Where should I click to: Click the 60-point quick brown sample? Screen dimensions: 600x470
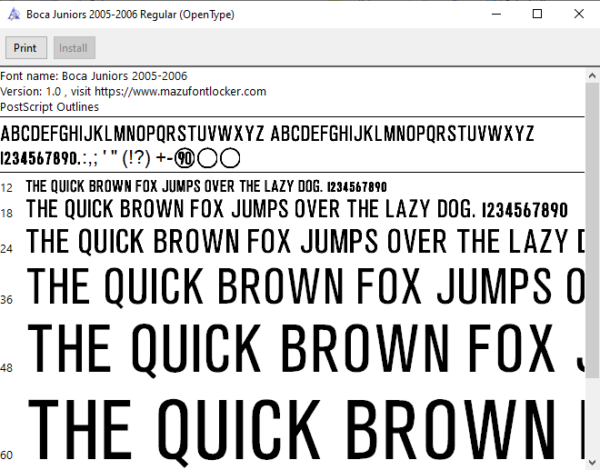click(x=305, y=432)
